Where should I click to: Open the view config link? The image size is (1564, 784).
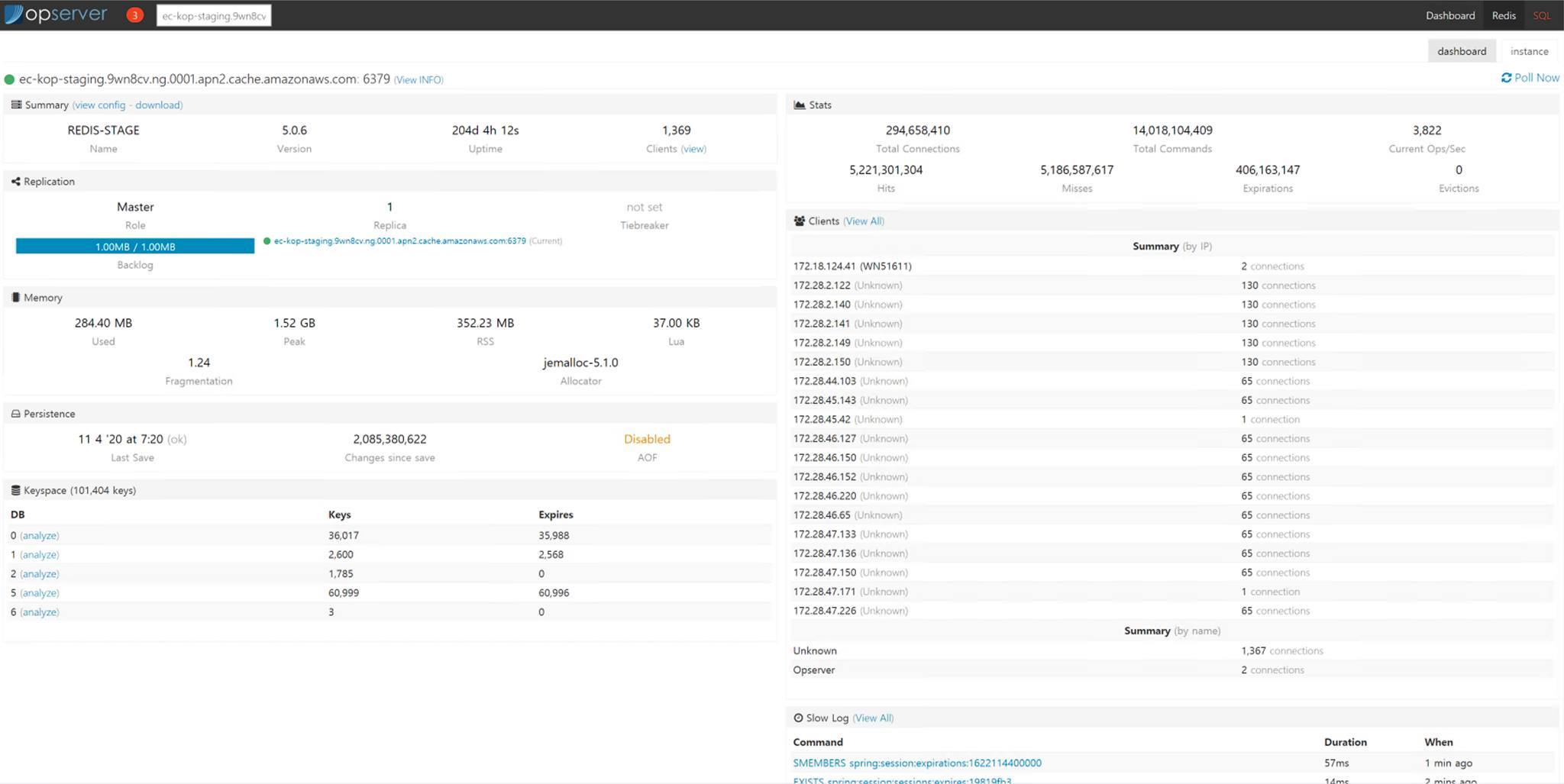point(99,105)
